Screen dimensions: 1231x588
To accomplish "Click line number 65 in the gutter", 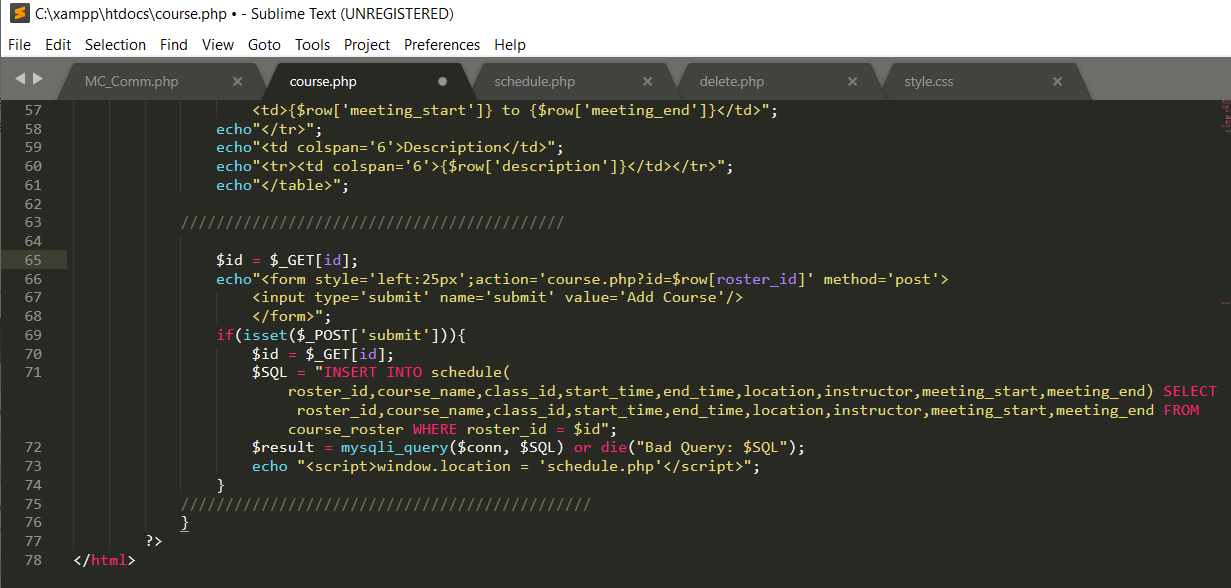I will tap(32, 260).
